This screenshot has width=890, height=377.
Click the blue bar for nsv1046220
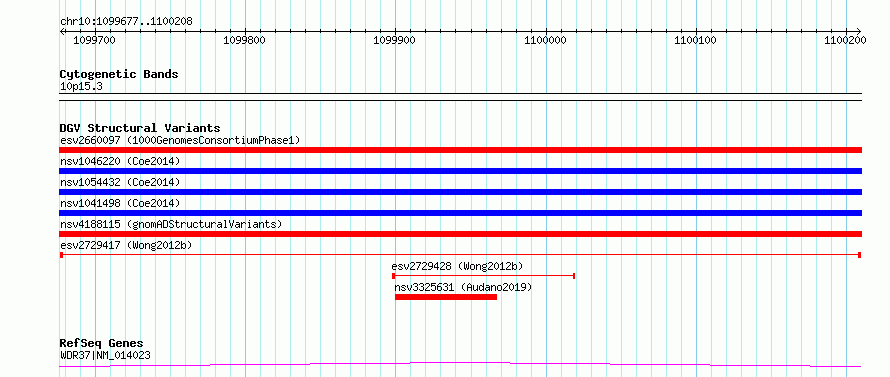(x=460, y=171)
